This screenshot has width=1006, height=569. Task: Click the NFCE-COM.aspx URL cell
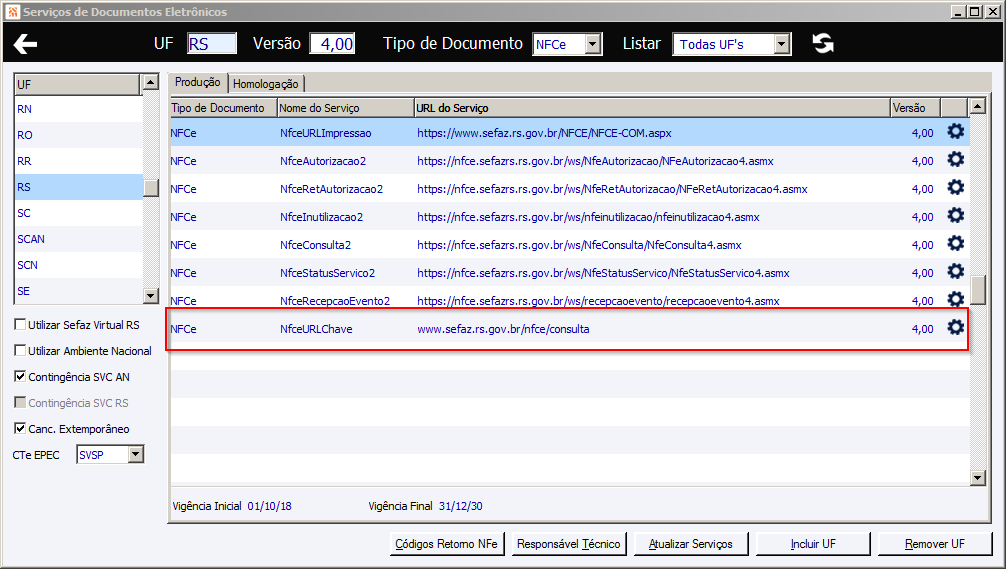coord(544,133)
